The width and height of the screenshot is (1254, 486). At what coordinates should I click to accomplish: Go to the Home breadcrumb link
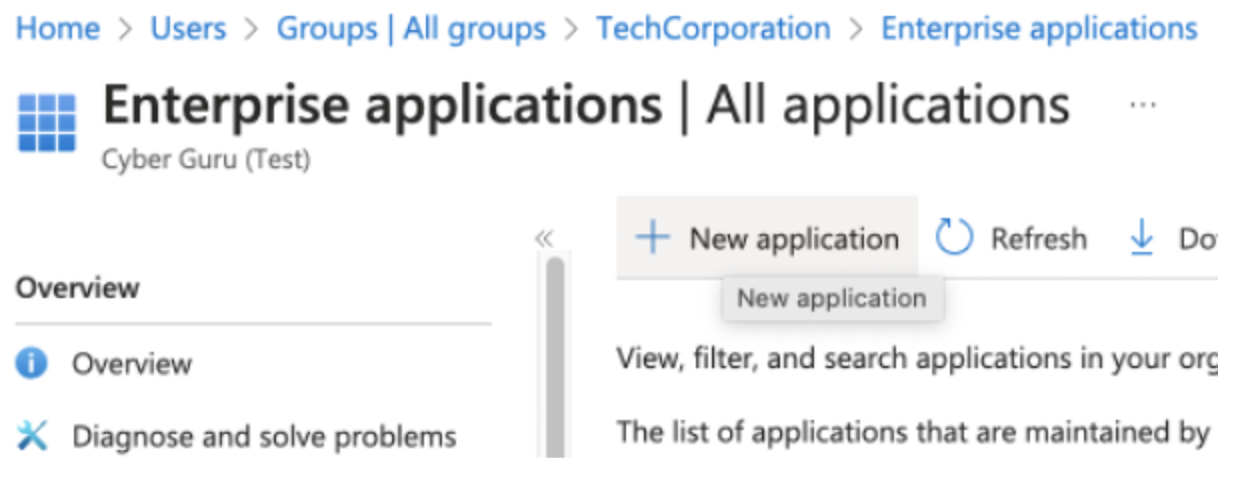[x=58, y=28]
